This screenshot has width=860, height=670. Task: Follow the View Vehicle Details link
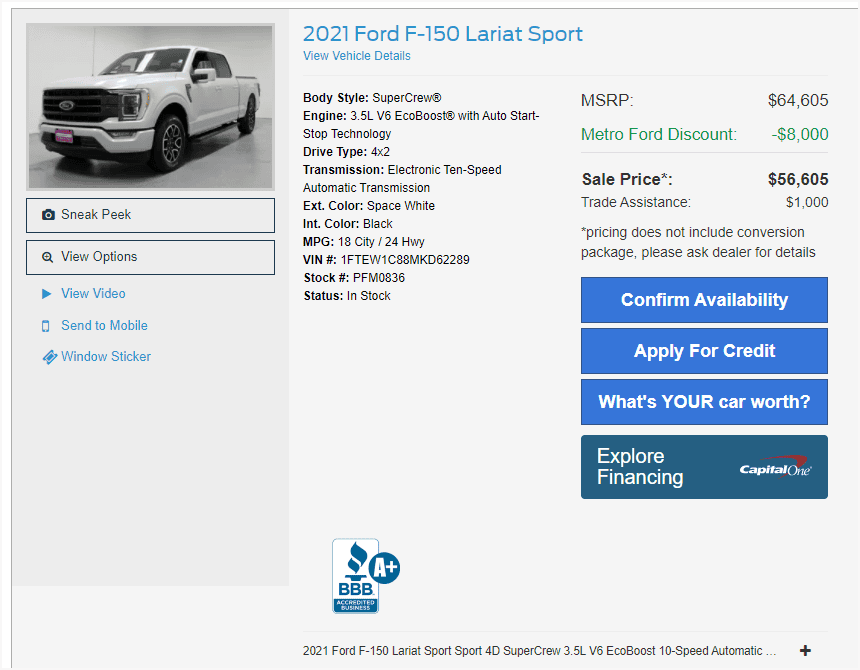coord(357,56)
